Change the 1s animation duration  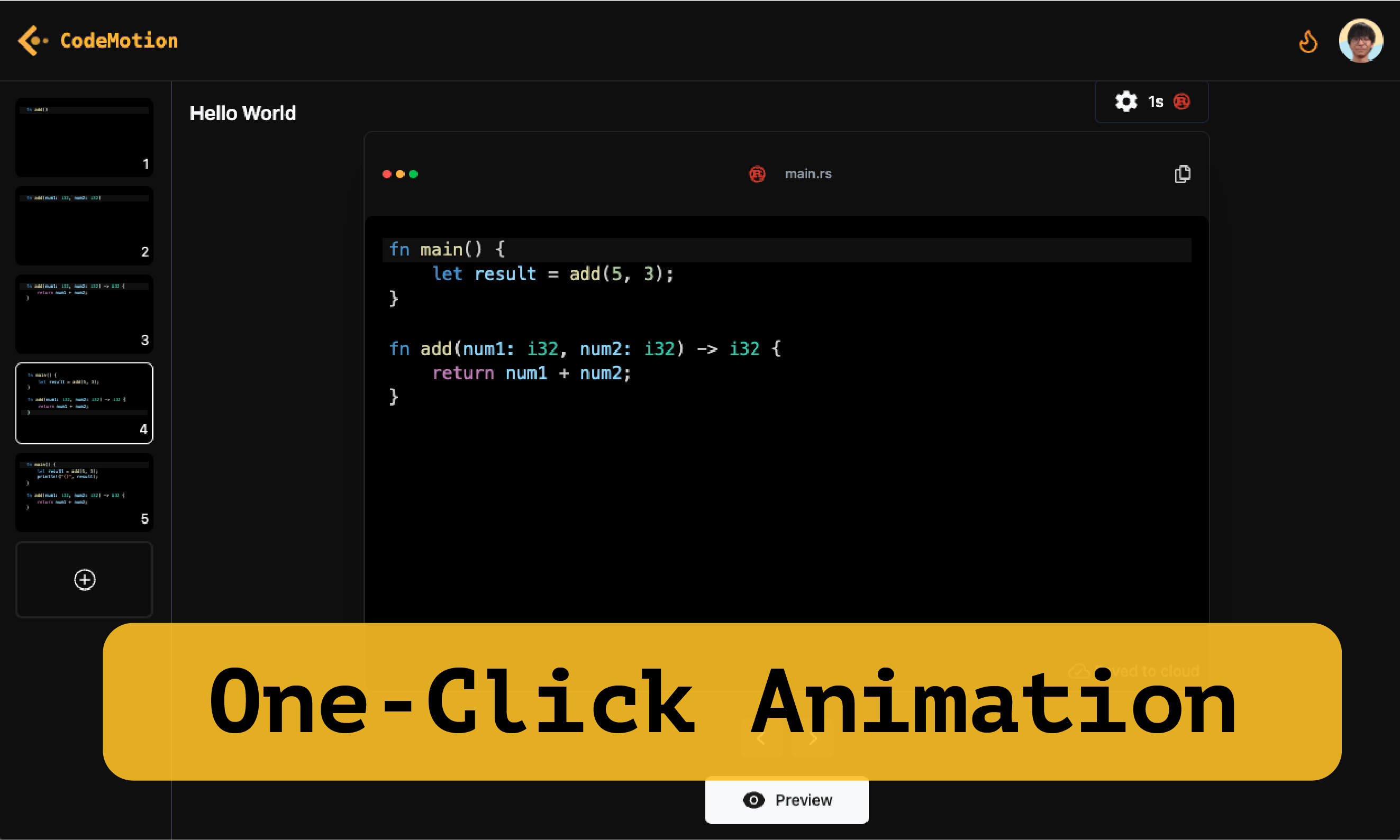click(1156, 102)
